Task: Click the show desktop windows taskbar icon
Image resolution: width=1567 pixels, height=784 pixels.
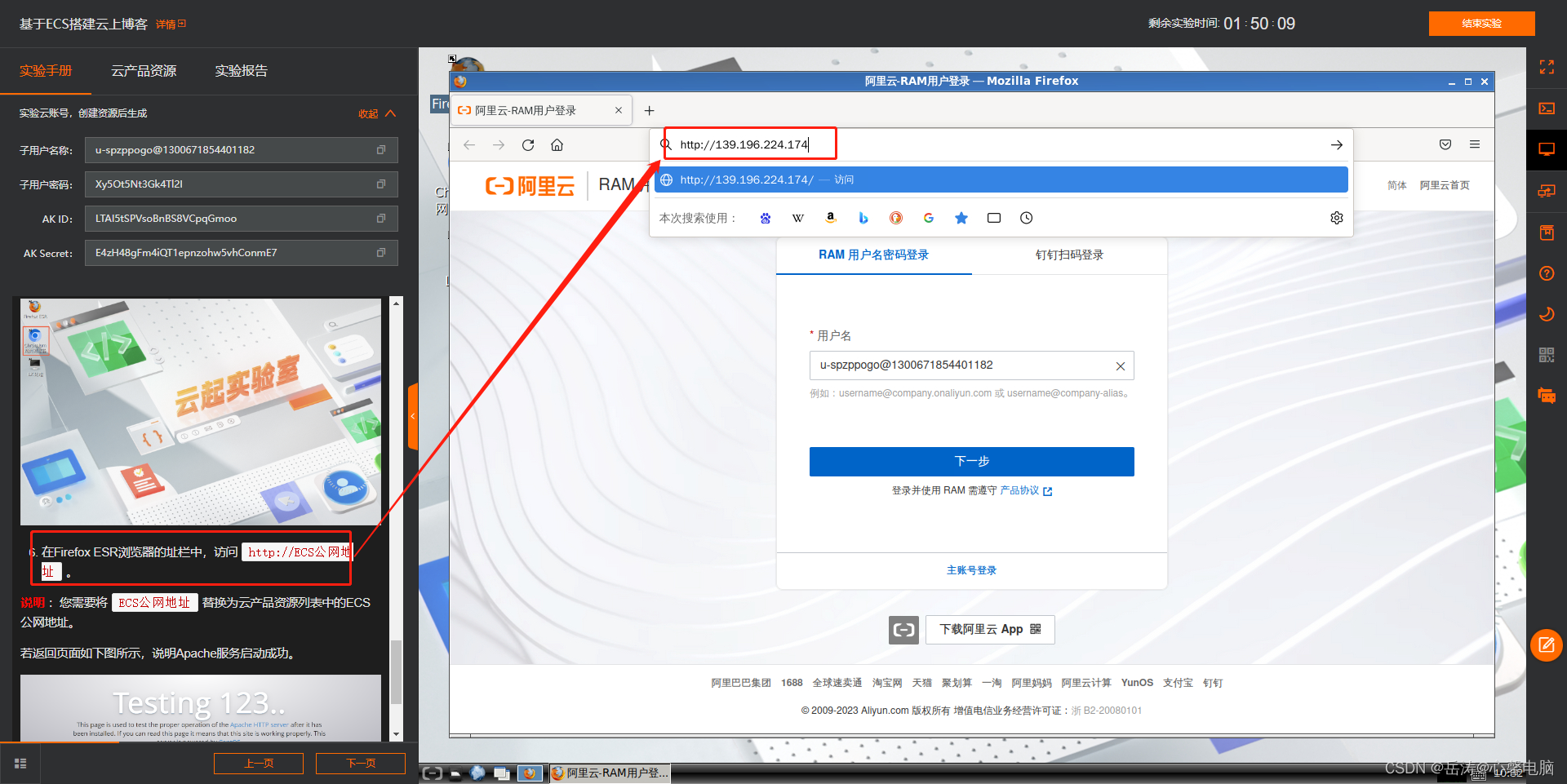Action: 502,773
